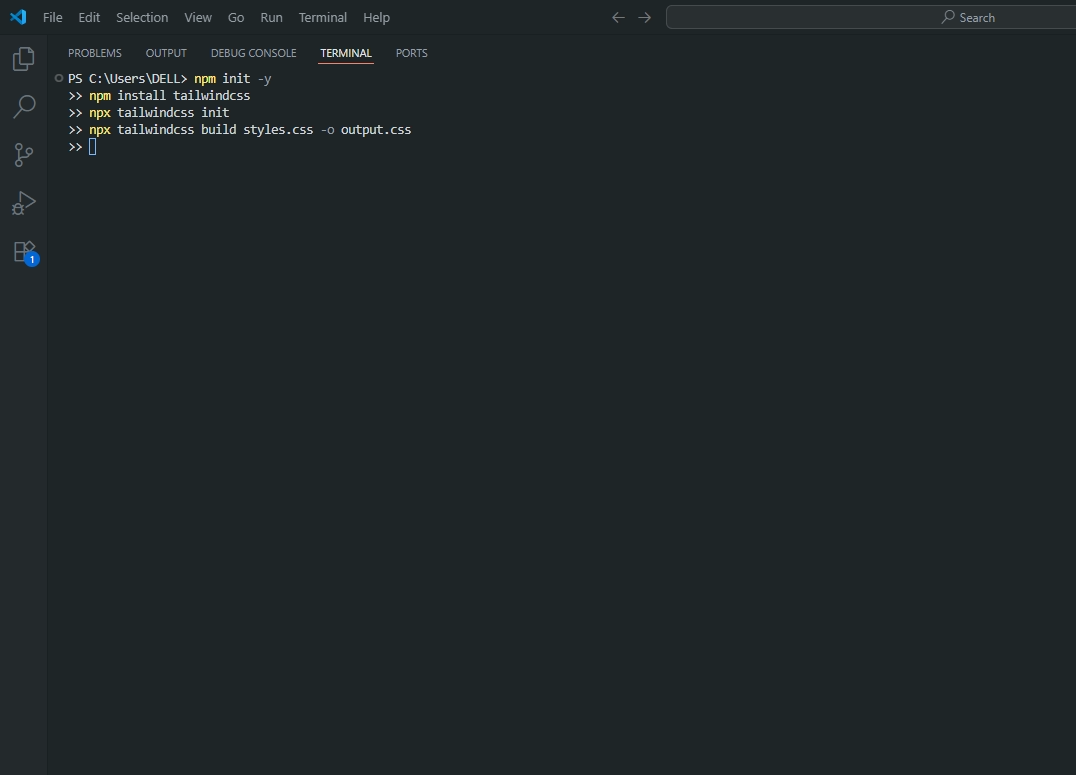Switch to the PROBLEMS tab

[x=95, y=53]
